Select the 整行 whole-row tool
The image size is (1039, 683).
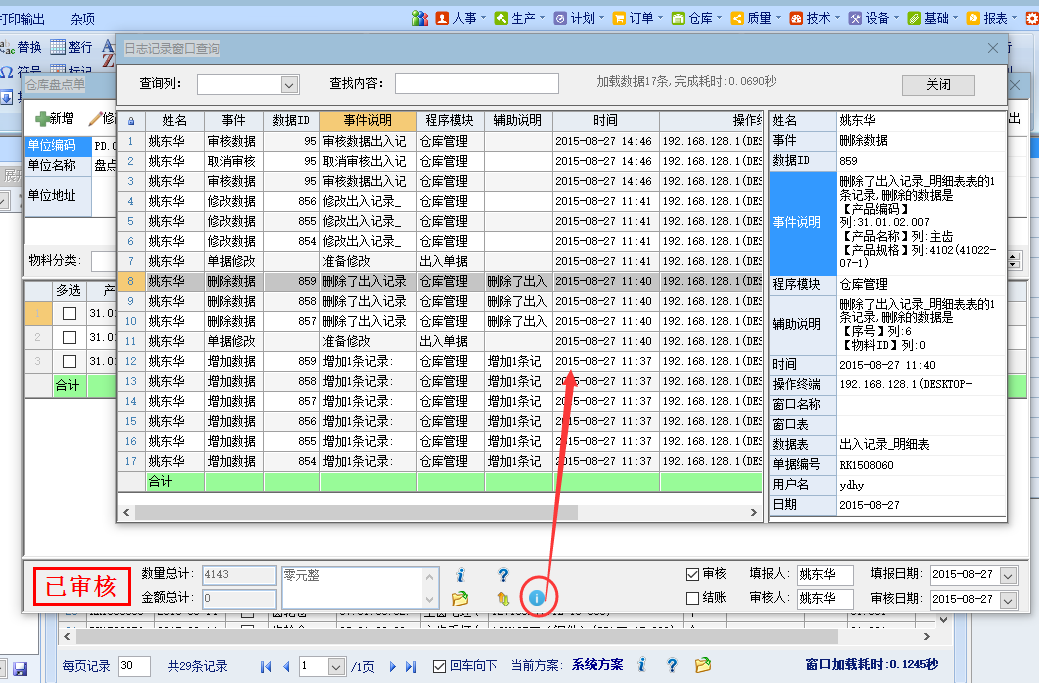click(x=72, y=47)
